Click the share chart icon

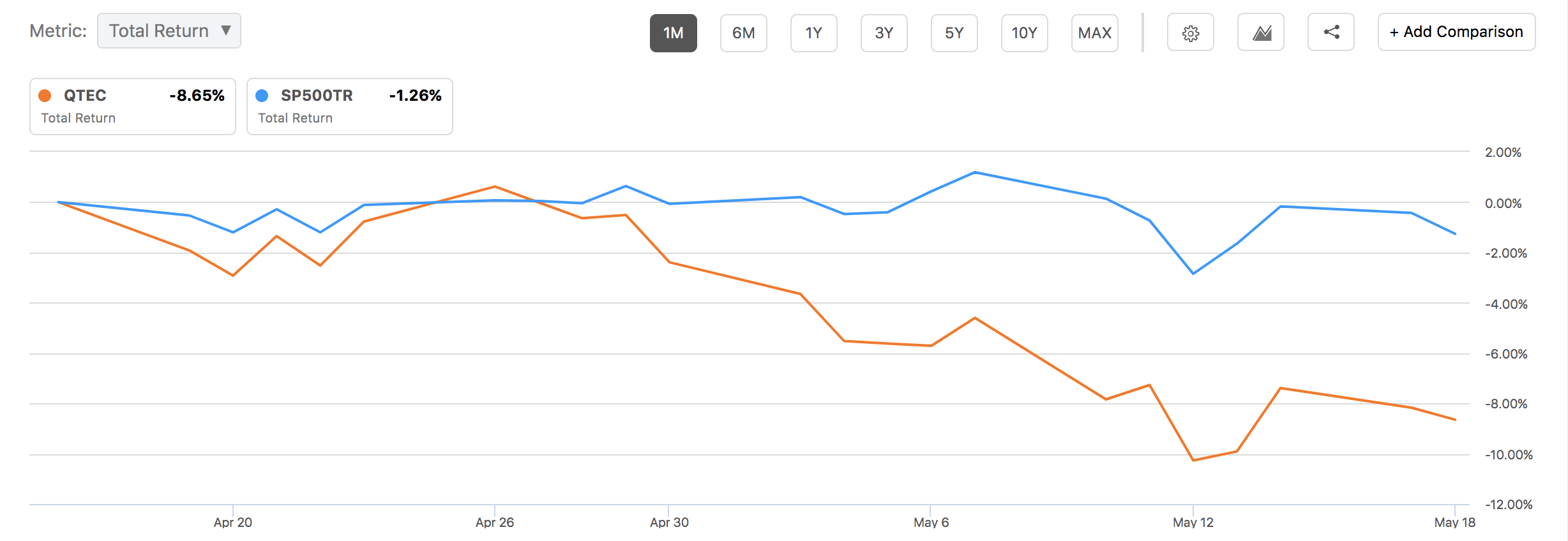point(1331,33)
